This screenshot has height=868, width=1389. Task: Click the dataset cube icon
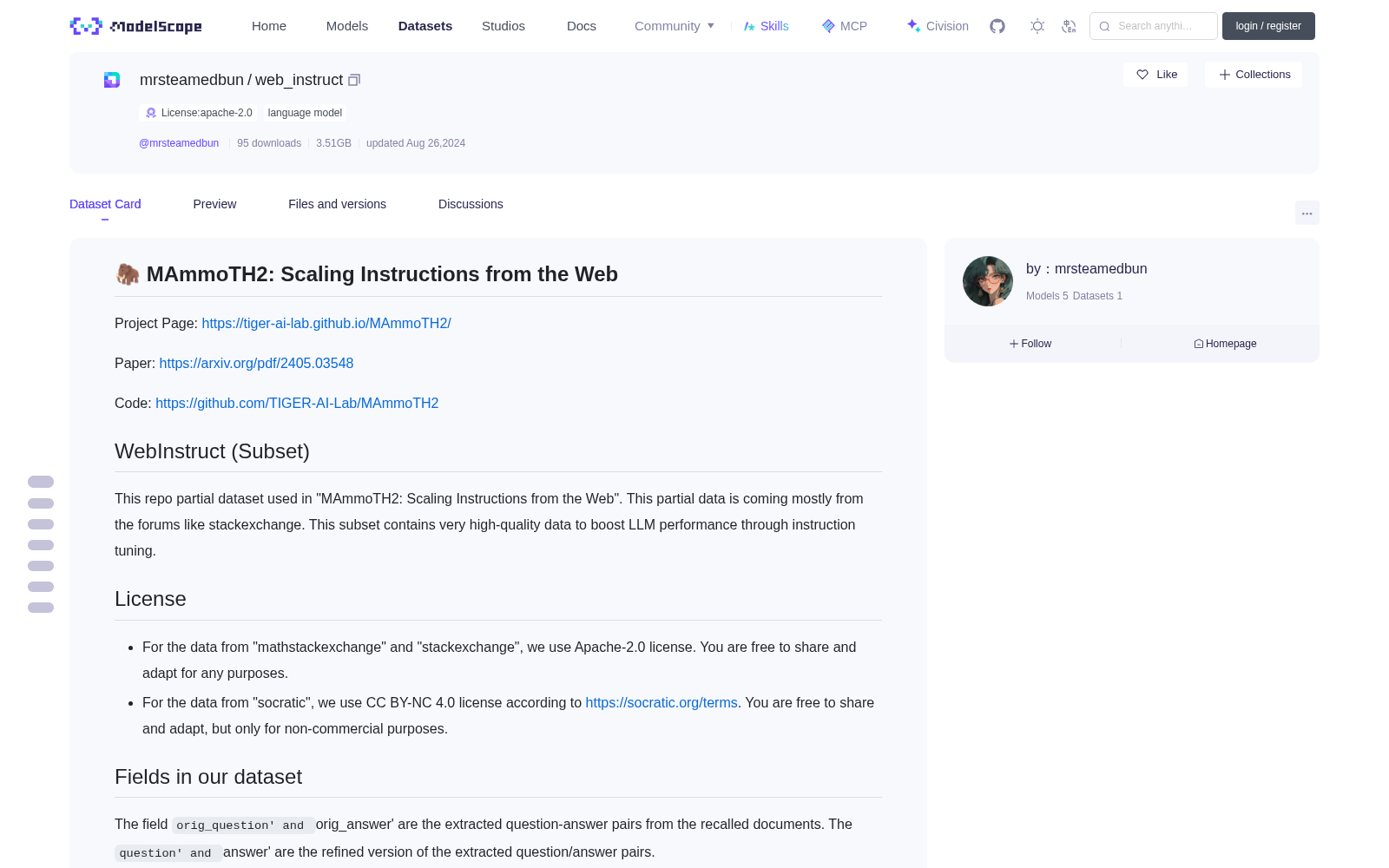pos(112,80)
